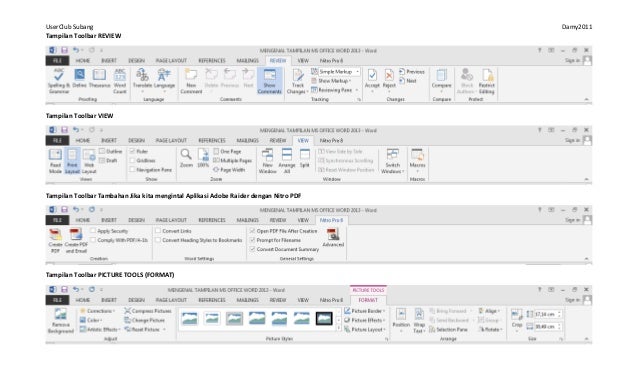Uncheck Open PDF File After Creation

point(252,231)
